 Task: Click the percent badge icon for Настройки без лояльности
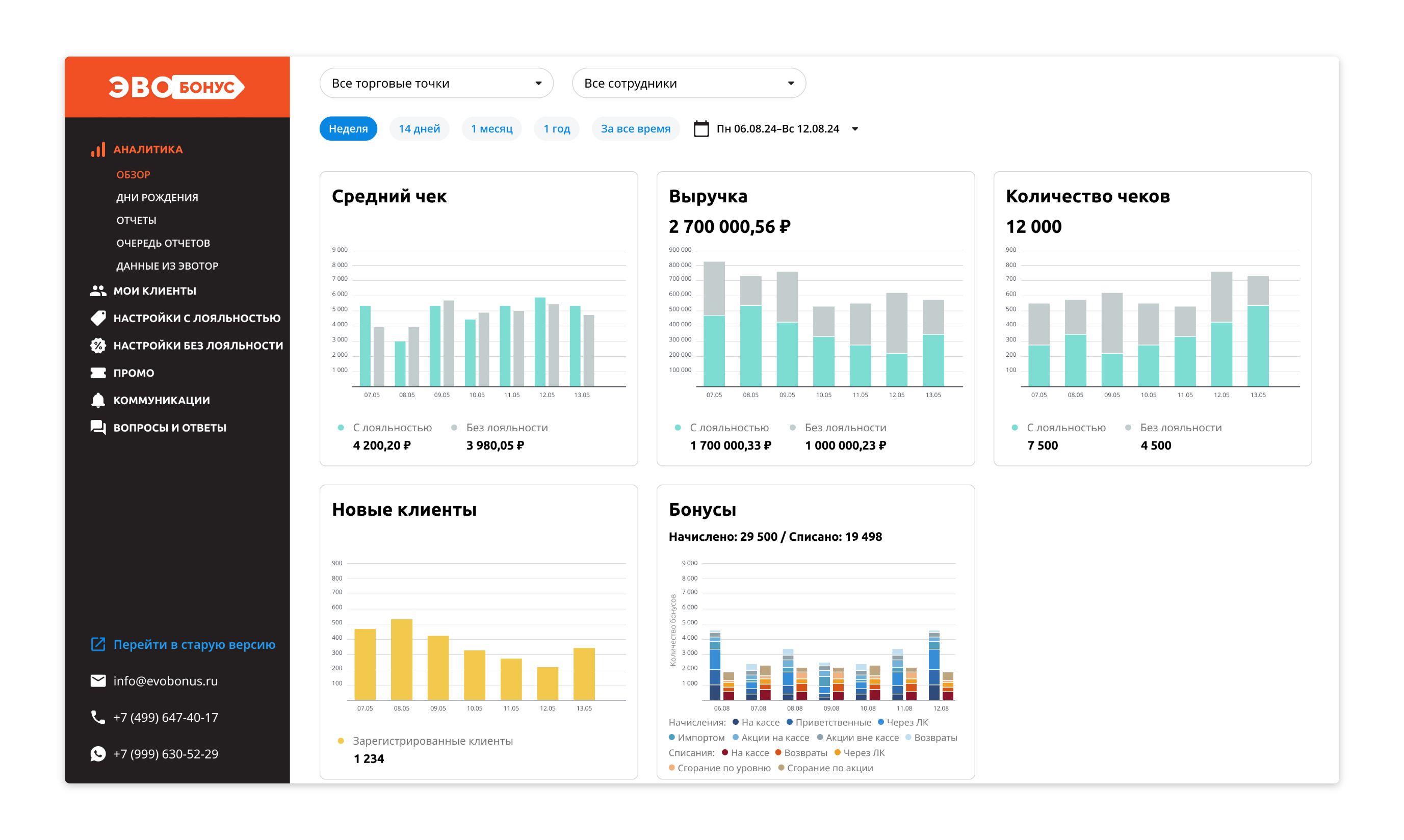(98, 345)
